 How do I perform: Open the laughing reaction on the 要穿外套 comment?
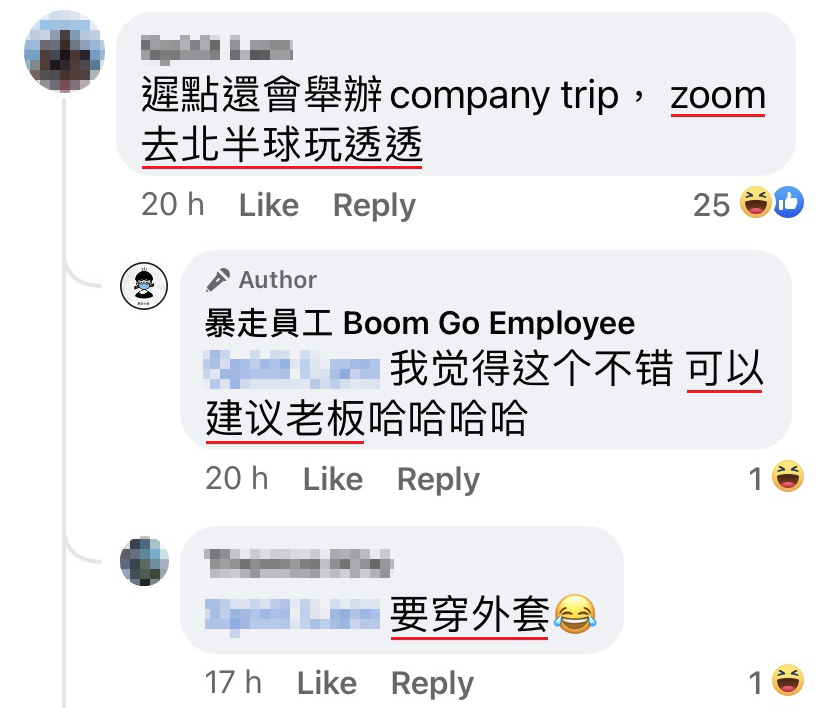coord(788,680)
